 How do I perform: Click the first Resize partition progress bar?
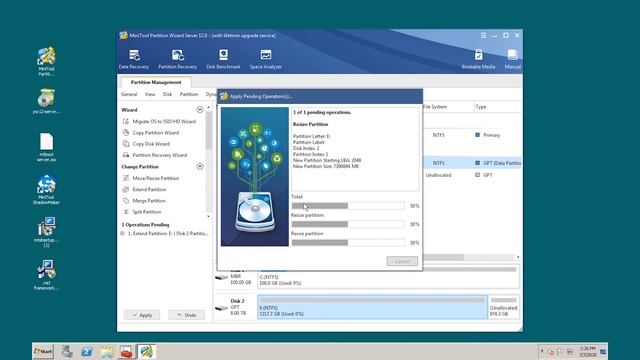(x=348, y=224)
